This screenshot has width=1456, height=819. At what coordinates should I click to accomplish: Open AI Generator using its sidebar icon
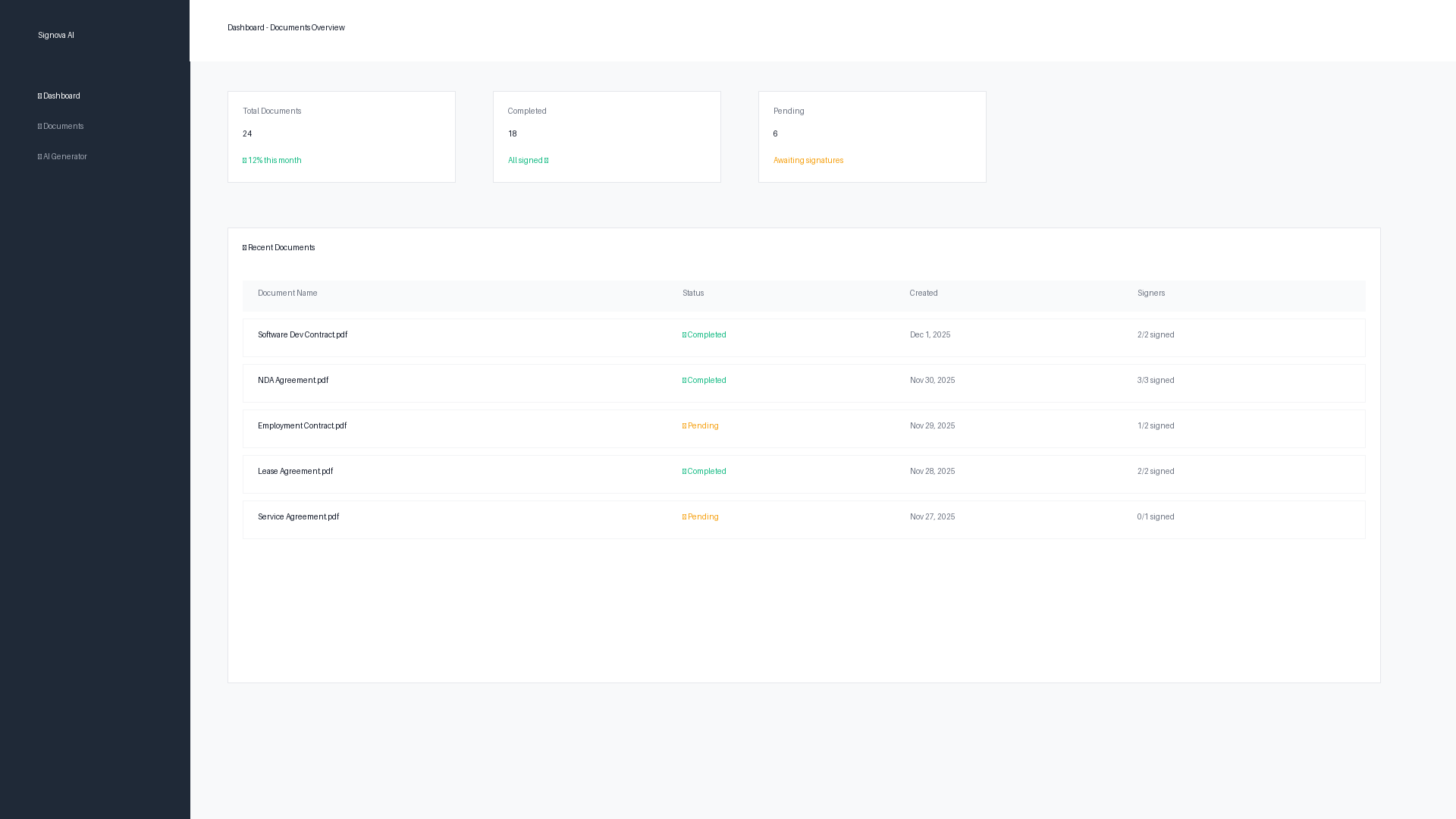click(40, 156)
